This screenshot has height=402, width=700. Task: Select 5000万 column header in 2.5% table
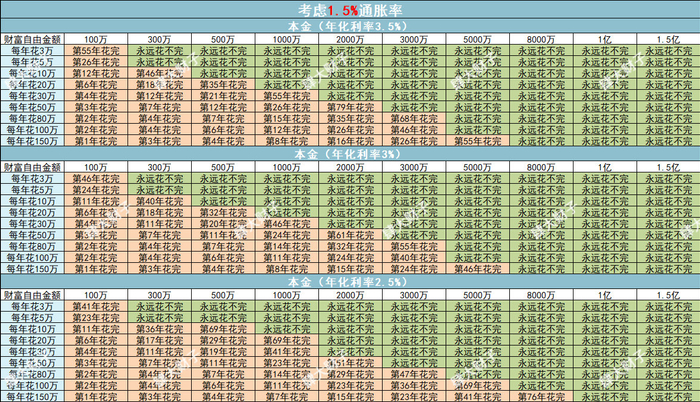tap(477, 295)
